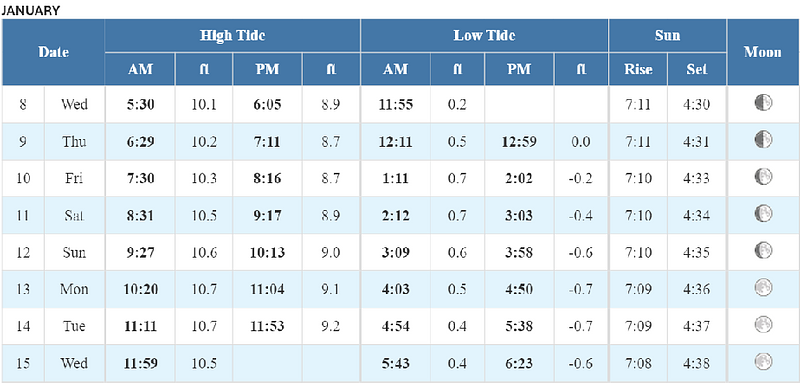Select the 12:59 low tide PM time
This screenshot has width=800, height=383.
click(x=519, y=141)
